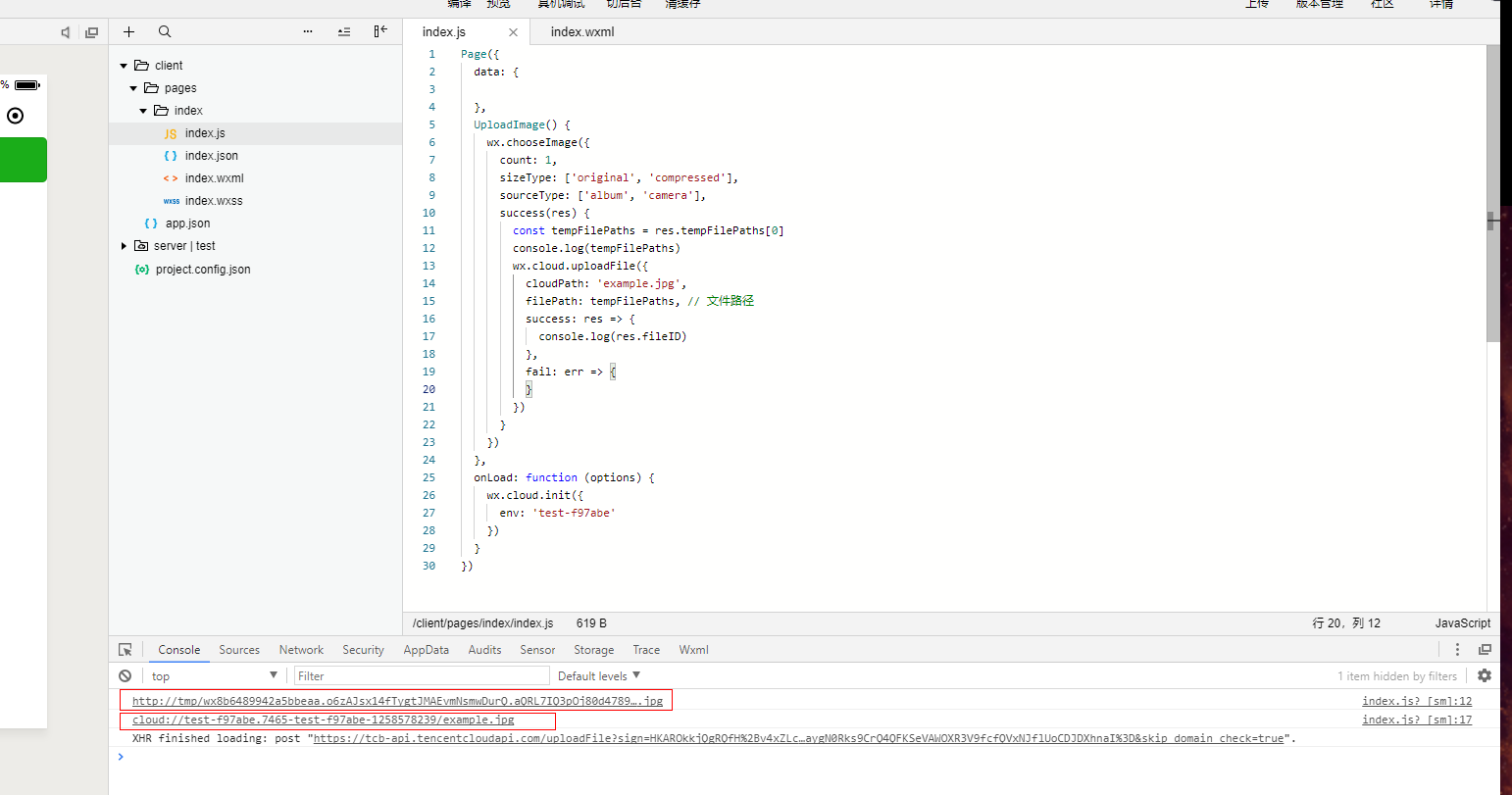Collapse the pages folder in the tree

[x=134, y=88]
